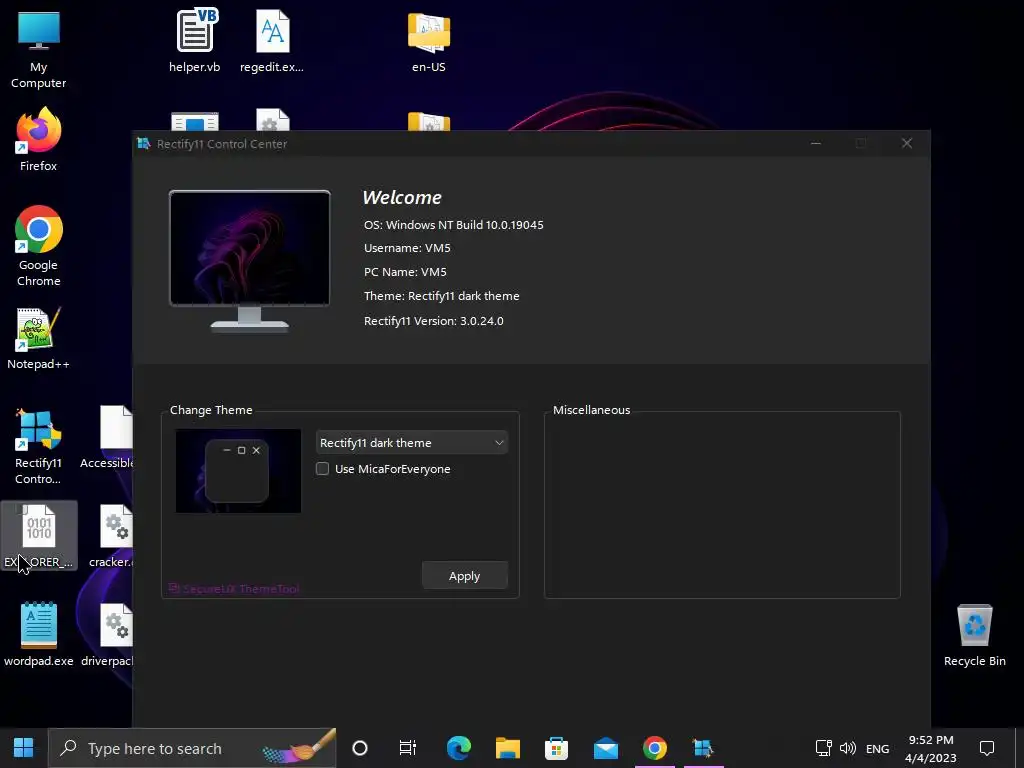1024x768 pixels.
Task: Select the helper.vb file icon
Action: coord(195,40)
